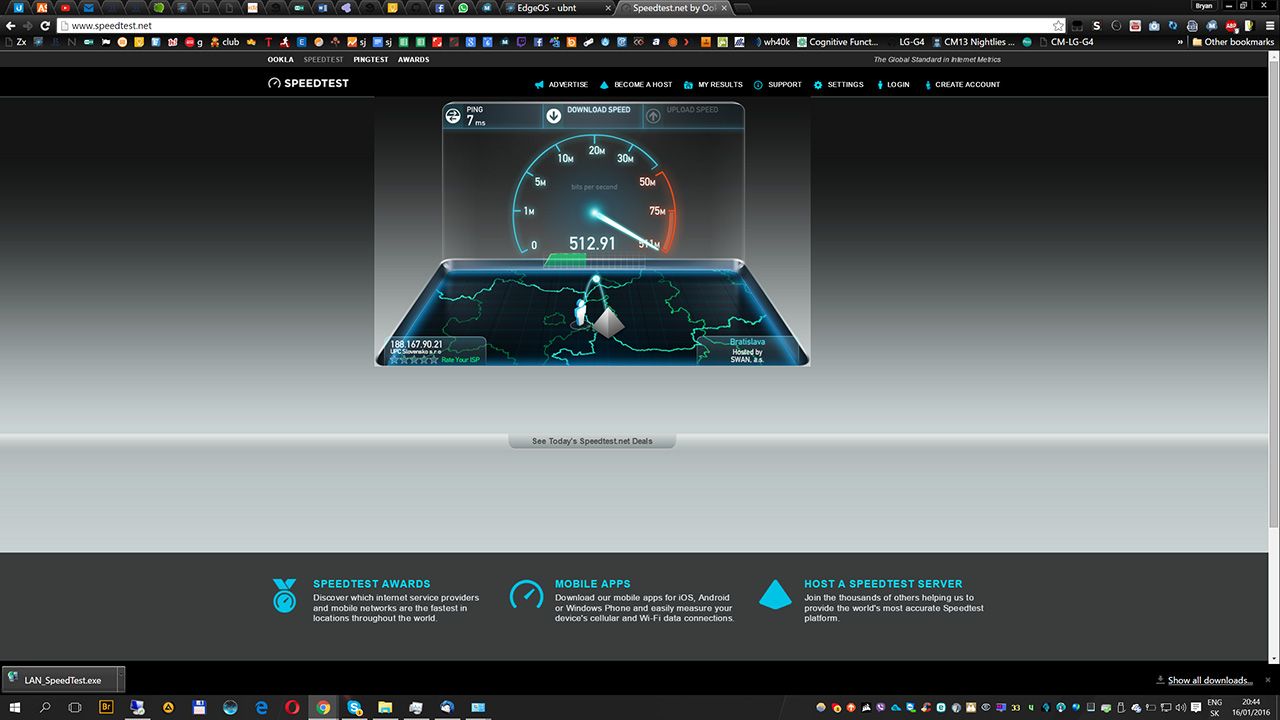Click the Speedtest logo in the header
1280x720 pixels.
point(308,83)
